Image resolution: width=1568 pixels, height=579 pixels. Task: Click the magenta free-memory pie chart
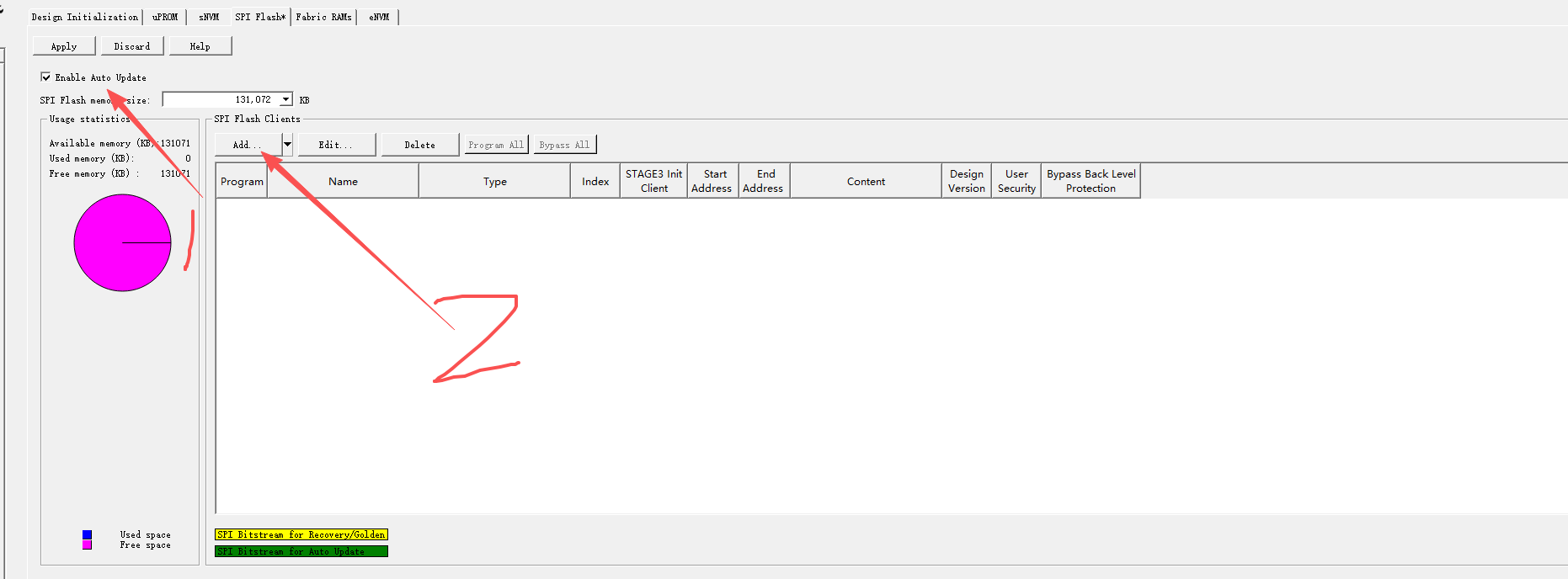(x=122, y=242)
